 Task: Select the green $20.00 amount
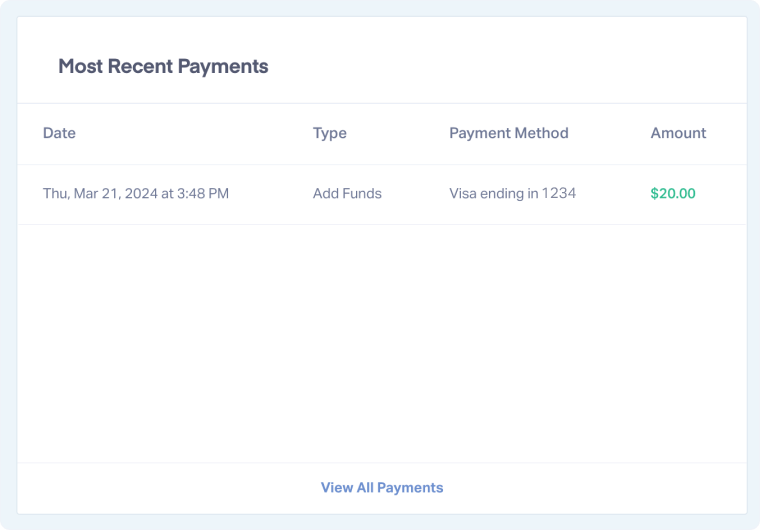pyautogui.click(x=673, y=194)
